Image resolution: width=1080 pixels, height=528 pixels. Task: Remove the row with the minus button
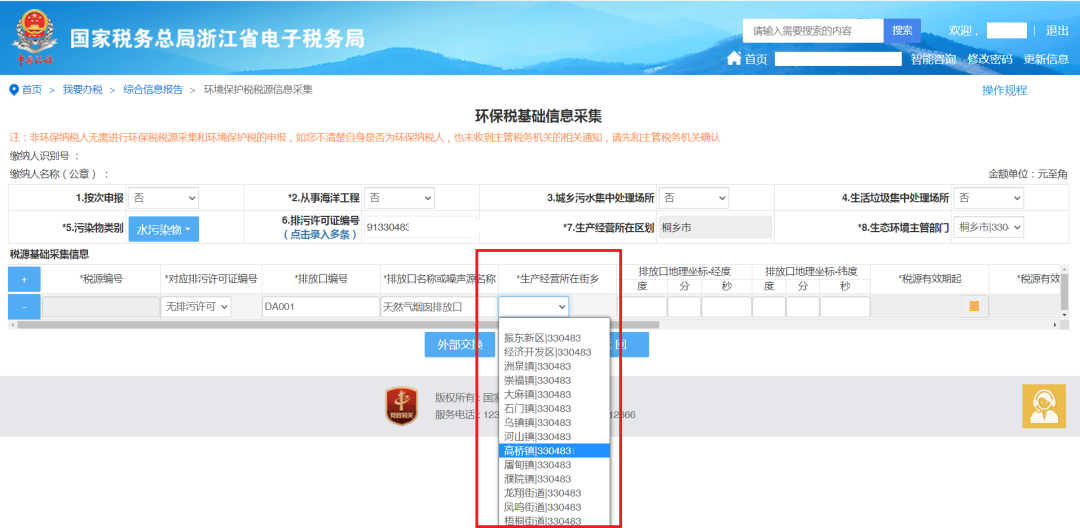(x=24, y=307)
